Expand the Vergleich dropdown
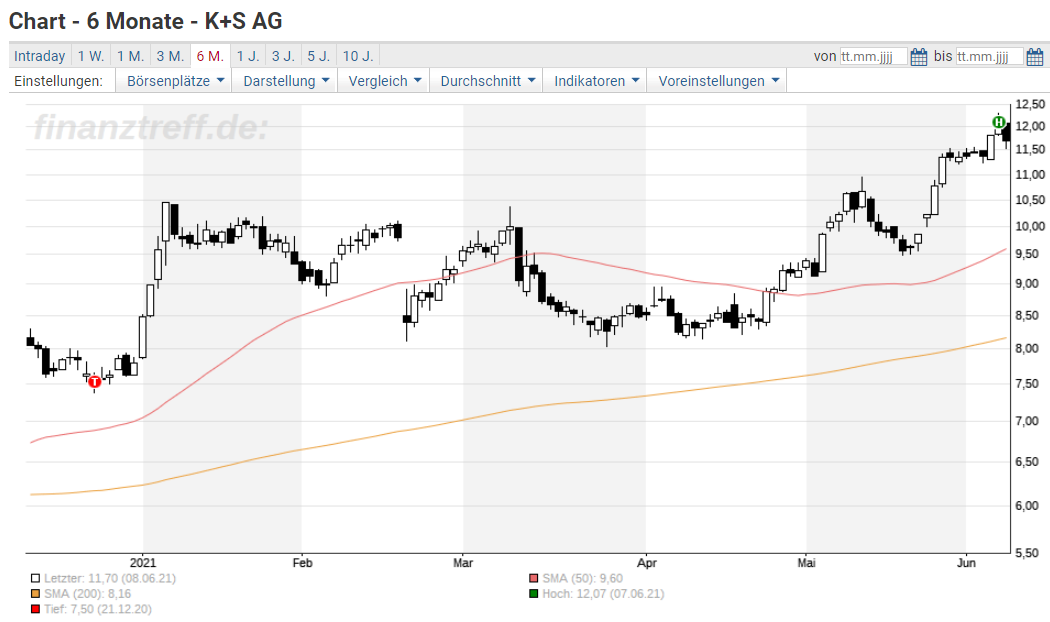1050x622 pixels. [384, 81]
